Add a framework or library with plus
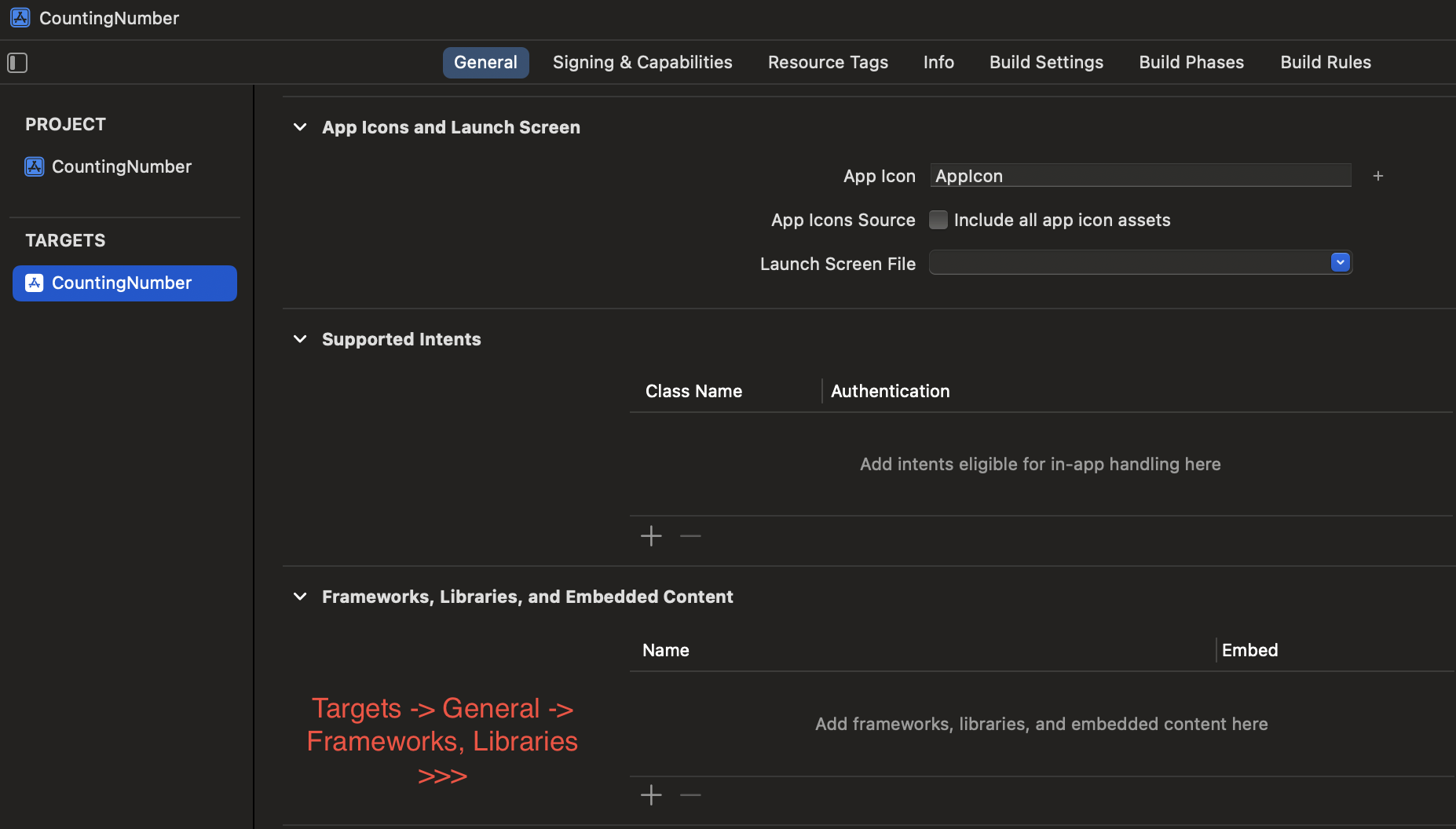This screenshot has width=1456, height=829. coord(651,795)
